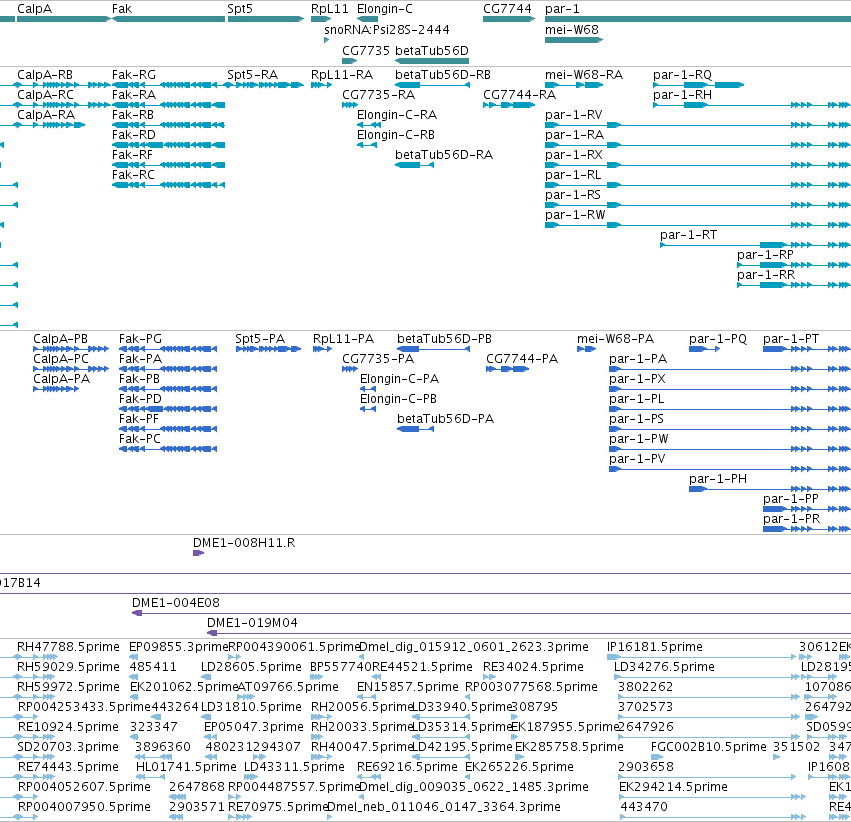This screenshot has width=851, height=822.
Task: Open clone label DME1-004E08
Action: pyautogui.click(x=175, y=602)
